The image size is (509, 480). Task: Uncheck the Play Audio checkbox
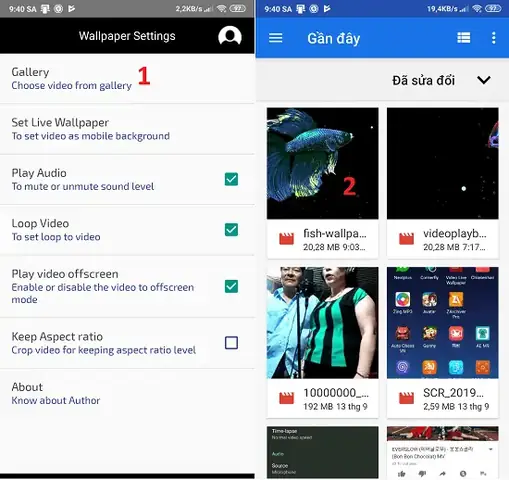point(231,179)
